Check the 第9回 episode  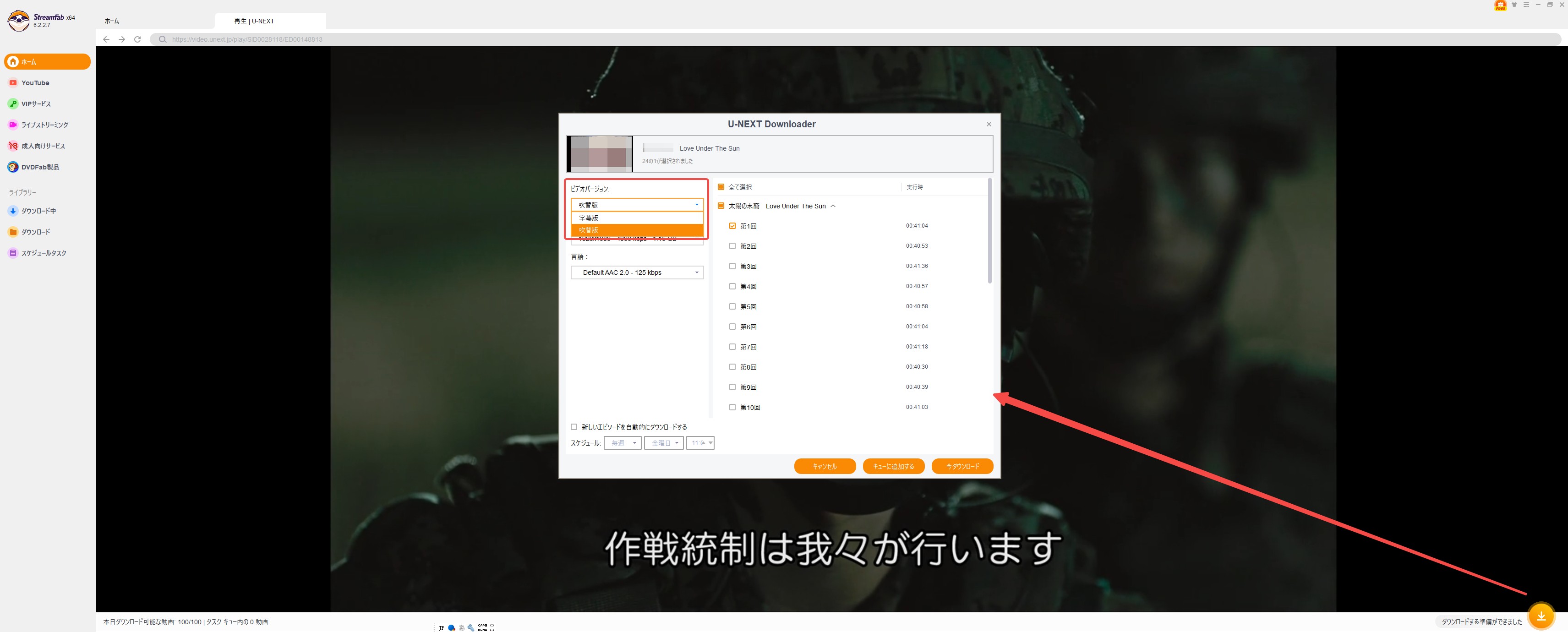(x=732, y=387)
